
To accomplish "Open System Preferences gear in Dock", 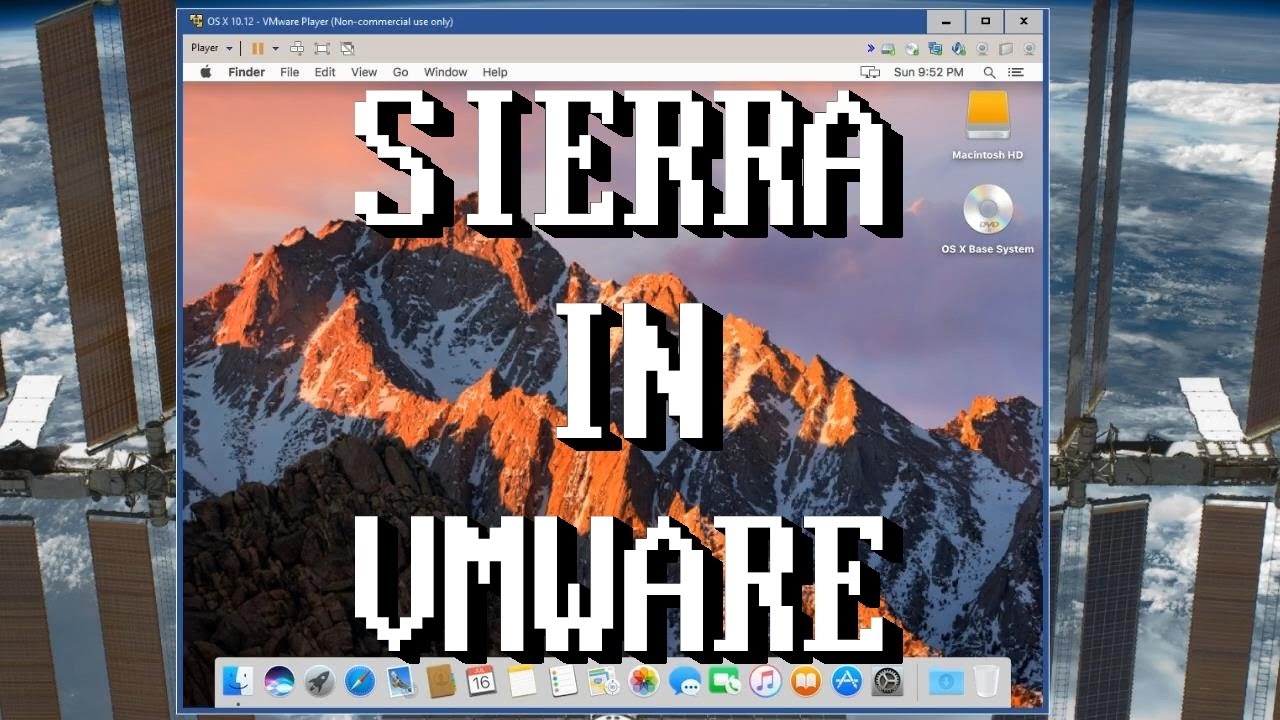I will (888, 681).
